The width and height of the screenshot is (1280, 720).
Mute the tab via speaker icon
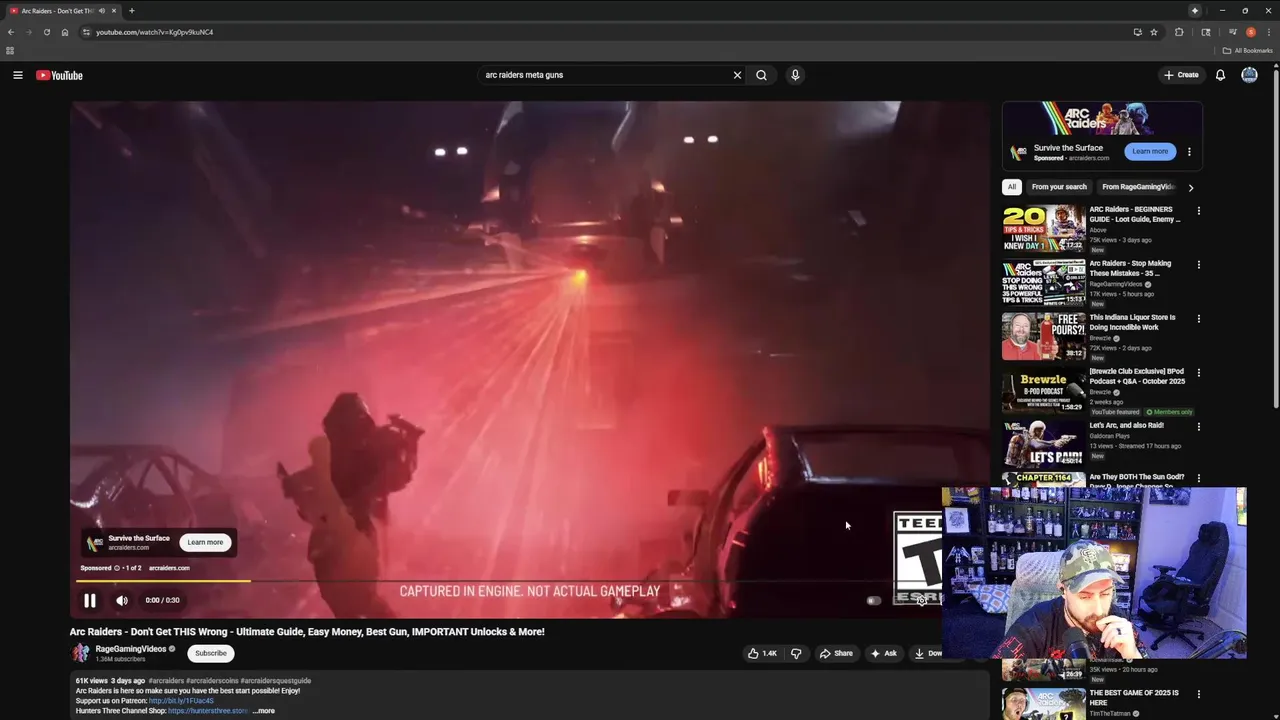[102, 11]
